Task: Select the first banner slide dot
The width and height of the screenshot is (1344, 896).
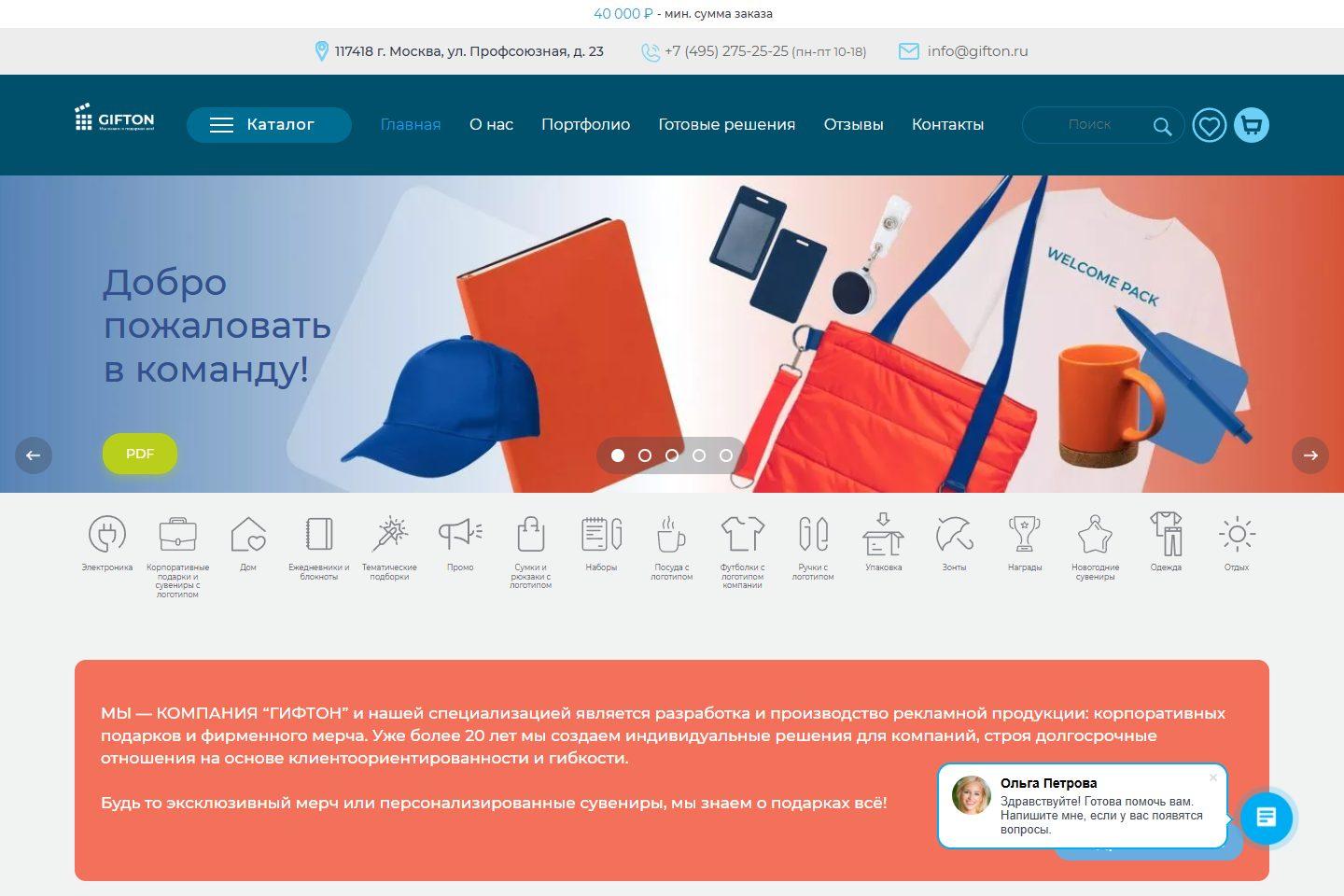Action: pos(618,455)
